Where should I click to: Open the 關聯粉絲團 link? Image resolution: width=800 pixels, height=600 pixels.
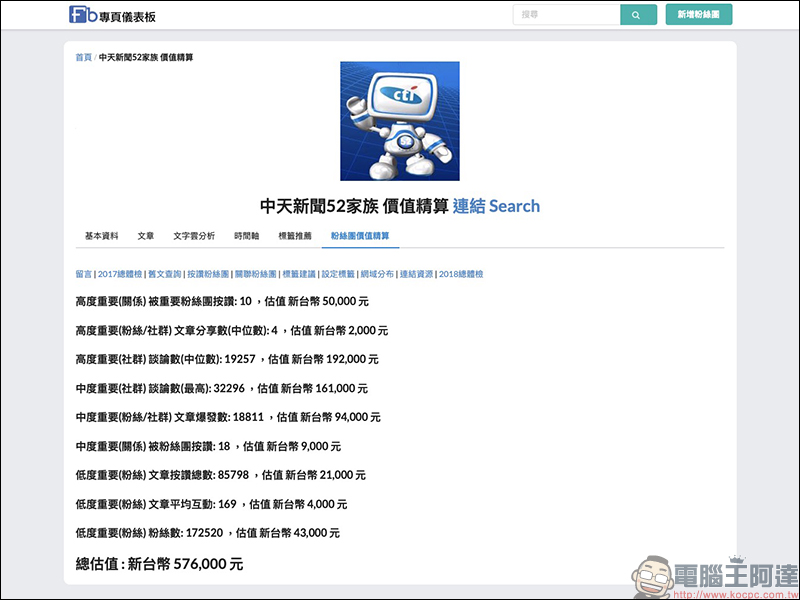256,274
